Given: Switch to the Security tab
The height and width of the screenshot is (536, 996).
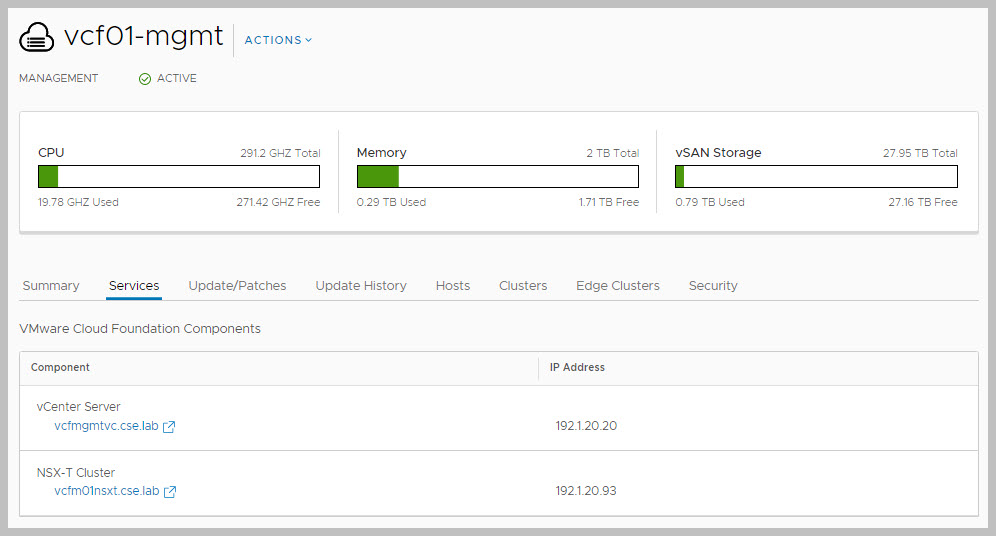Looking at the screenshot, I should (713, 286).
